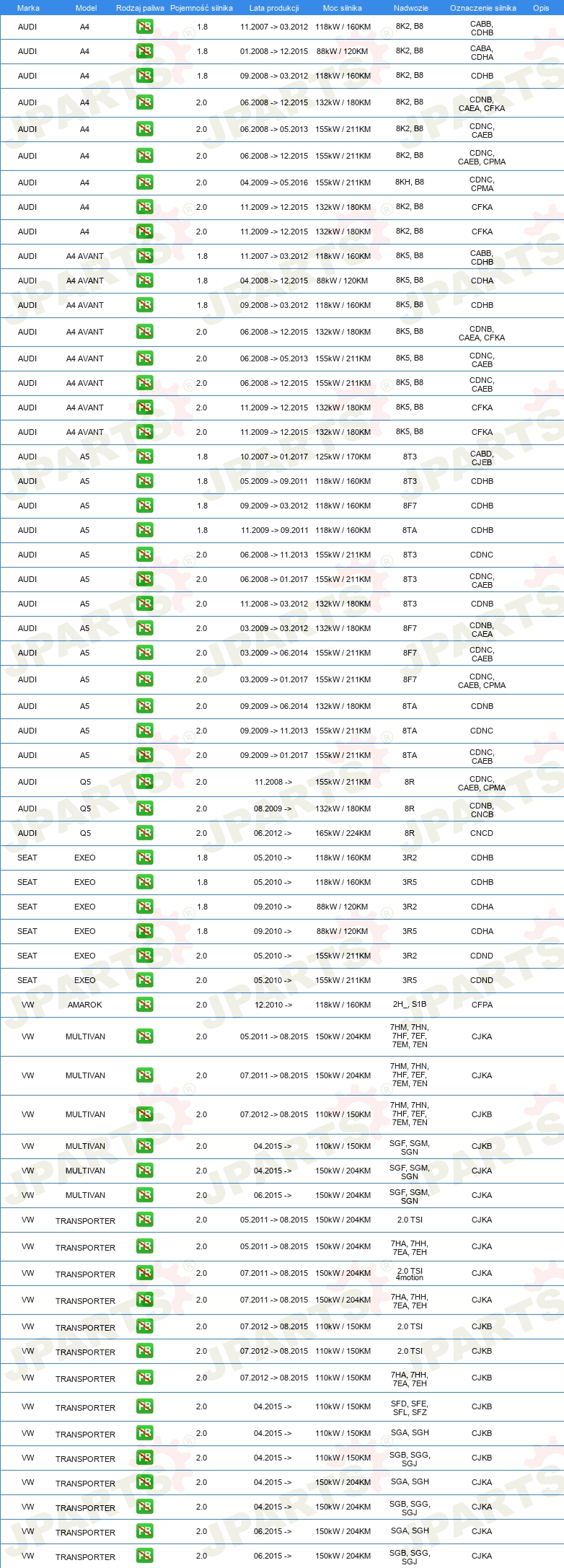564x1568 pixels.
Task: Click the 04.2008 -> 12.2015 production date
Action: click(274, 281)
